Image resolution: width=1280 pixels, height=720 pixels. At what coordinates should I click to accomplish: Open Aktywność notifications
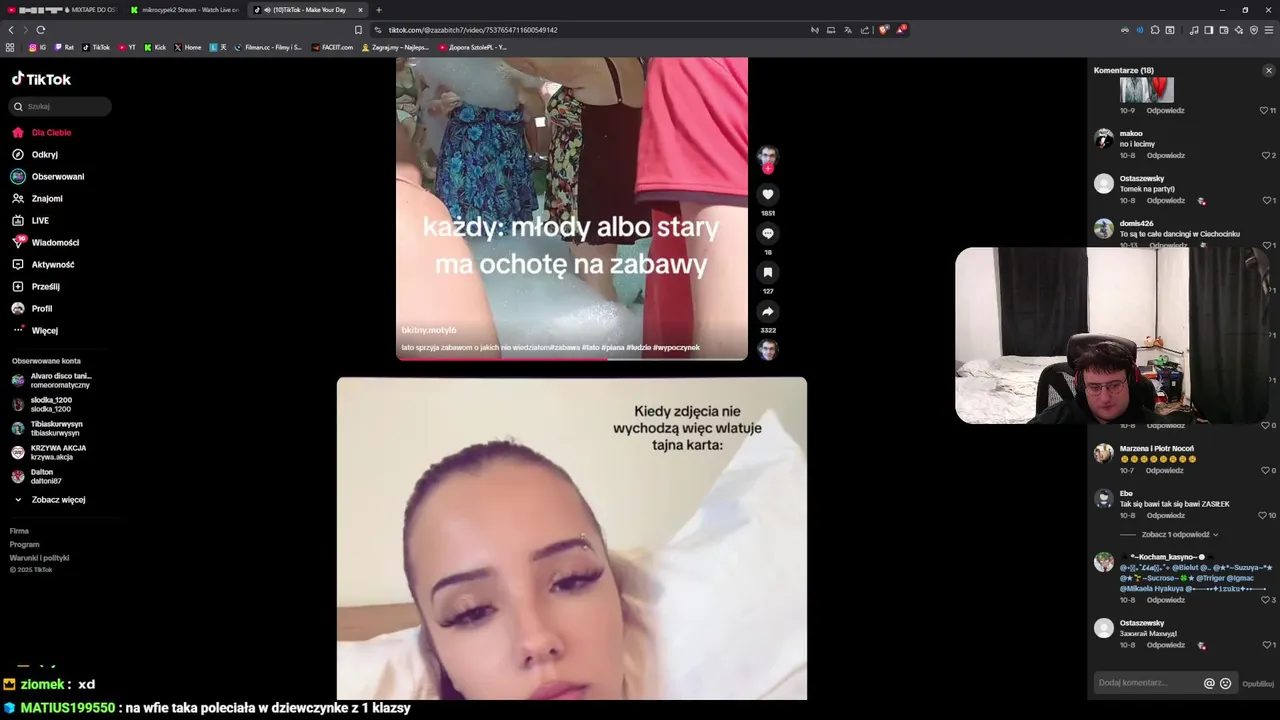(53, 265)
